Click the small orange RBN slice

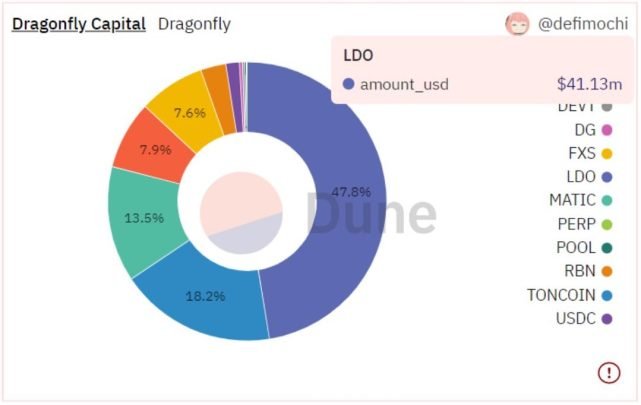click(220, 100)
